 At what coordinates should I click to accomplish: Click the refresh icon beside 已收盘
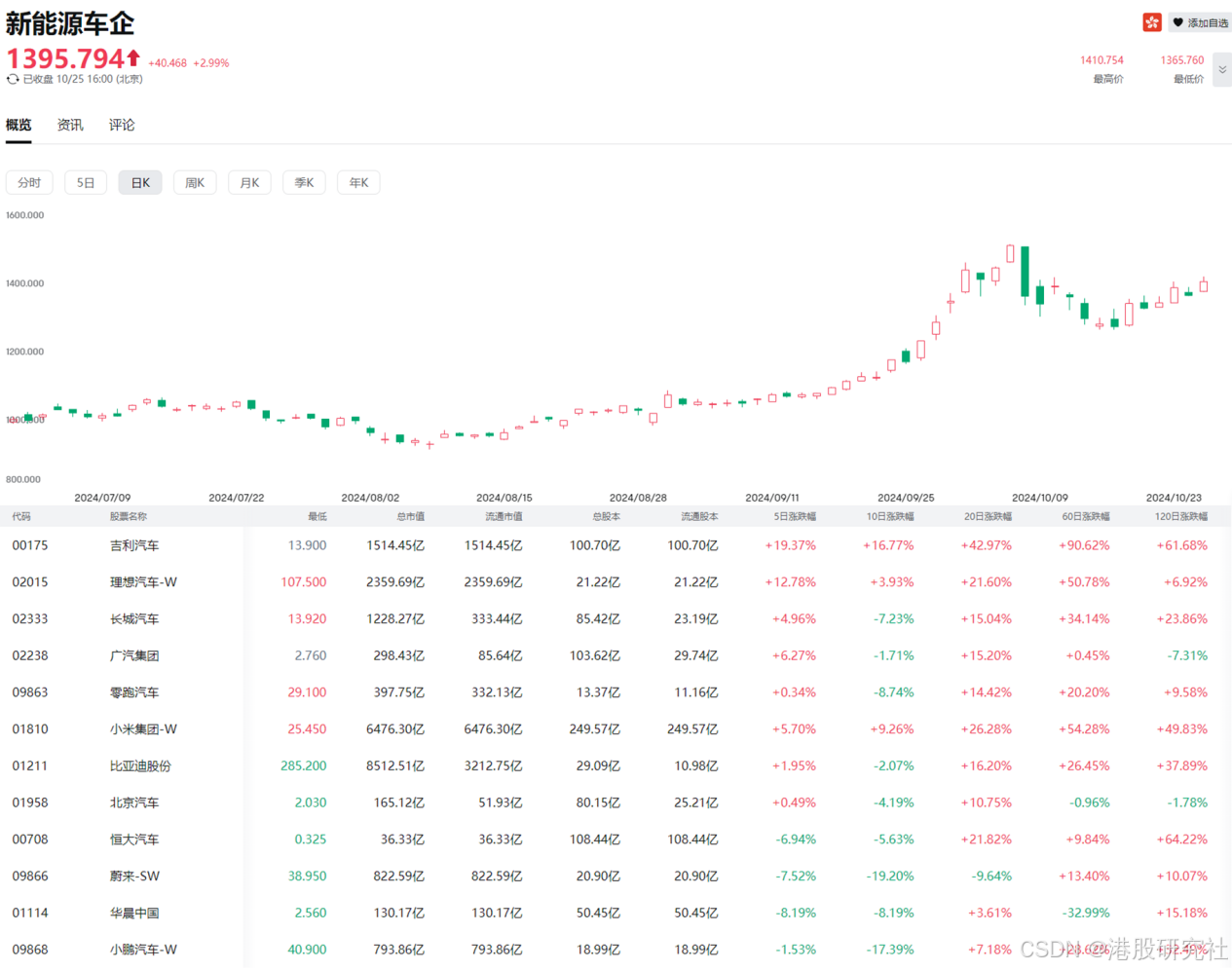pos(13,79)
